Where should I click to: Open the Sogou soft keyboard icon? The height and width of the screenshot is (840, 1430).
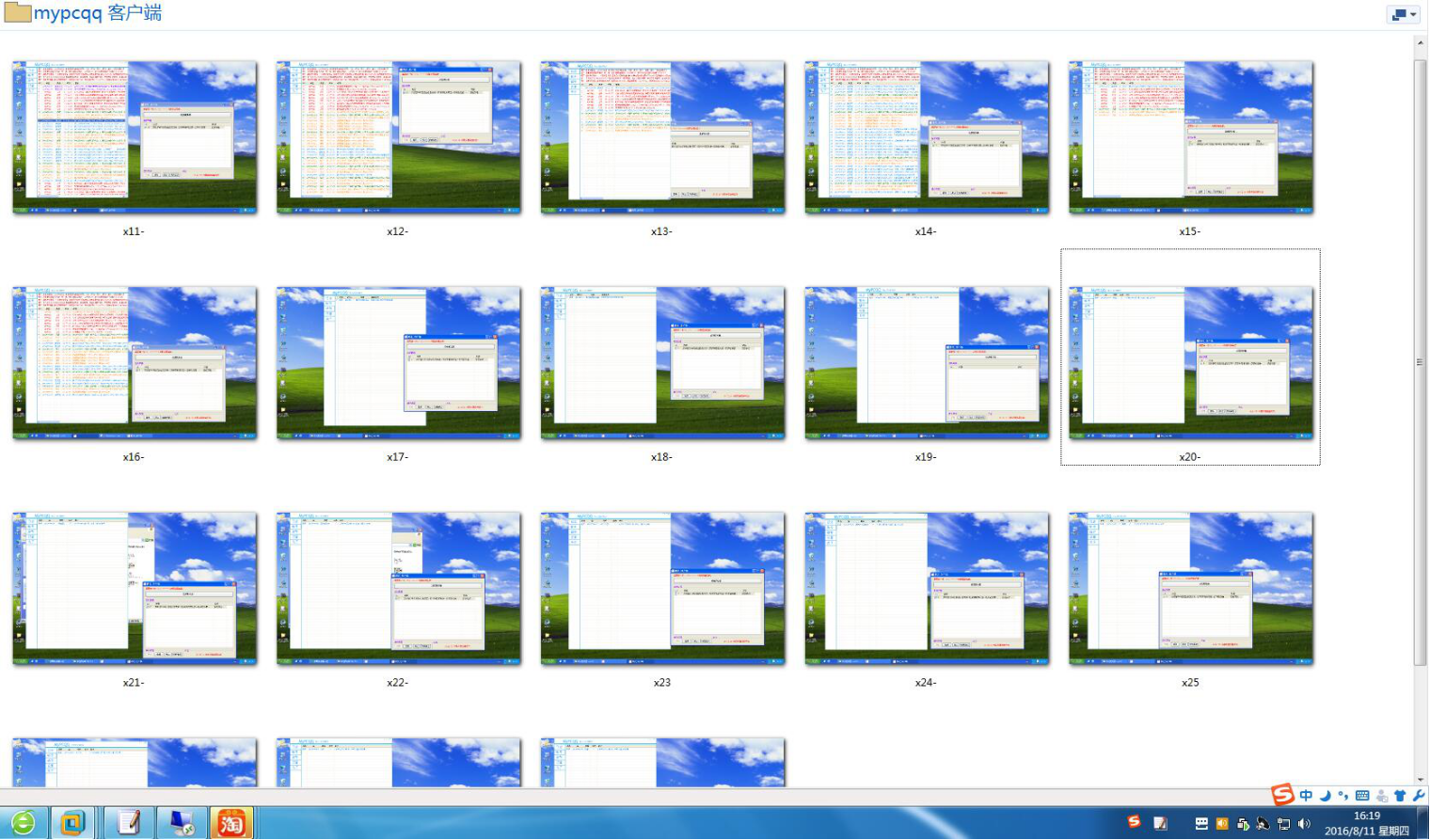(x=1364, y=795)
